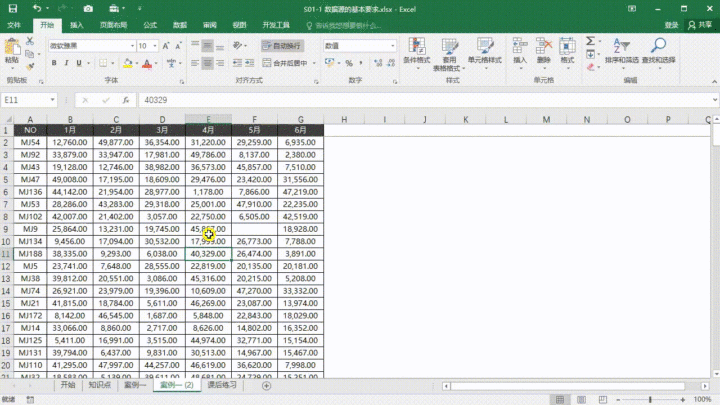Click Merge and Center (合并后居中) button
This screenshot has height=405, width=720.
coord(285,63)
